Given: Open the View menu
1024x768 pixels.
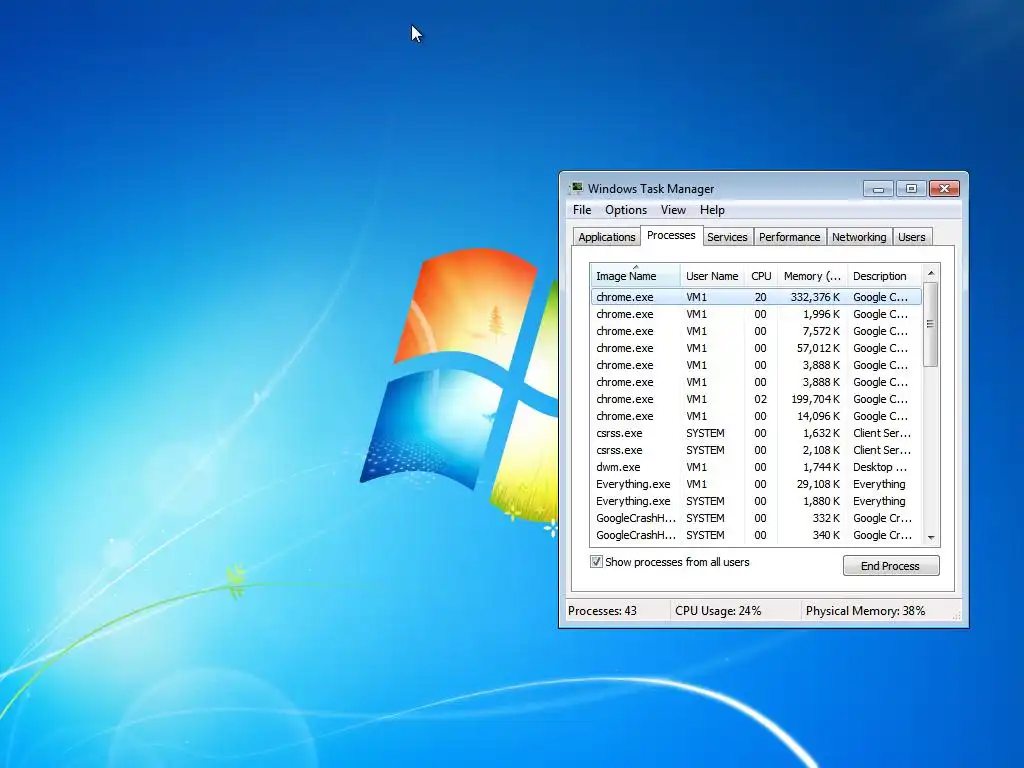Looking at the screenshot, I should click(673, 210).
